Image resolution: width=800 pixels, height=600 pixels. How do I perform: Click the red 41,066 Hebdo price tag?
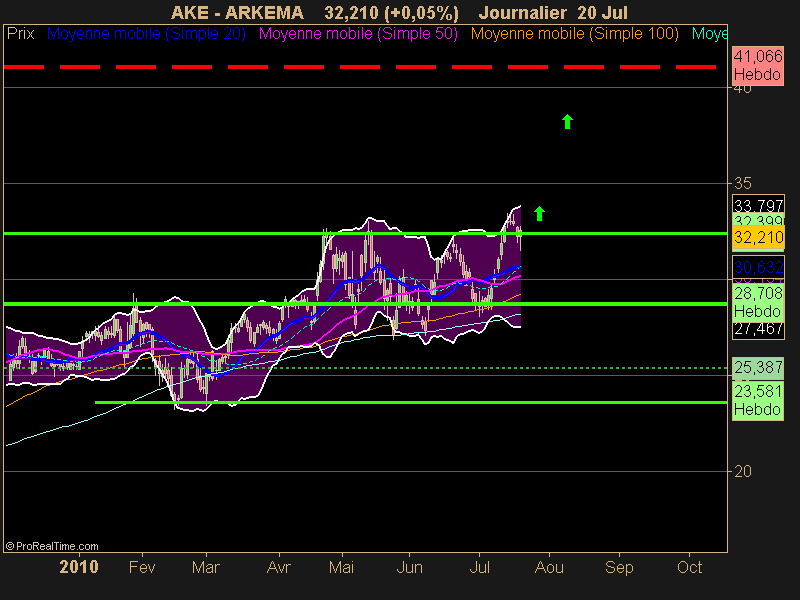[x=758, y=65]
